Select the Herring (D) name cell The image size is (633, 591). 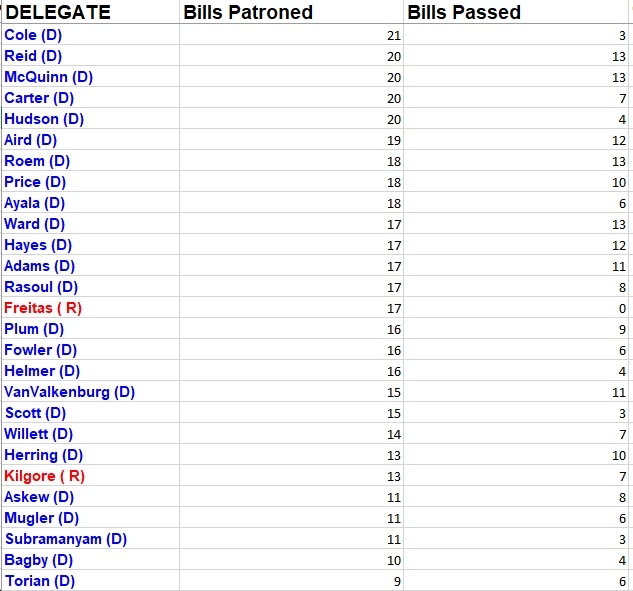90,454
